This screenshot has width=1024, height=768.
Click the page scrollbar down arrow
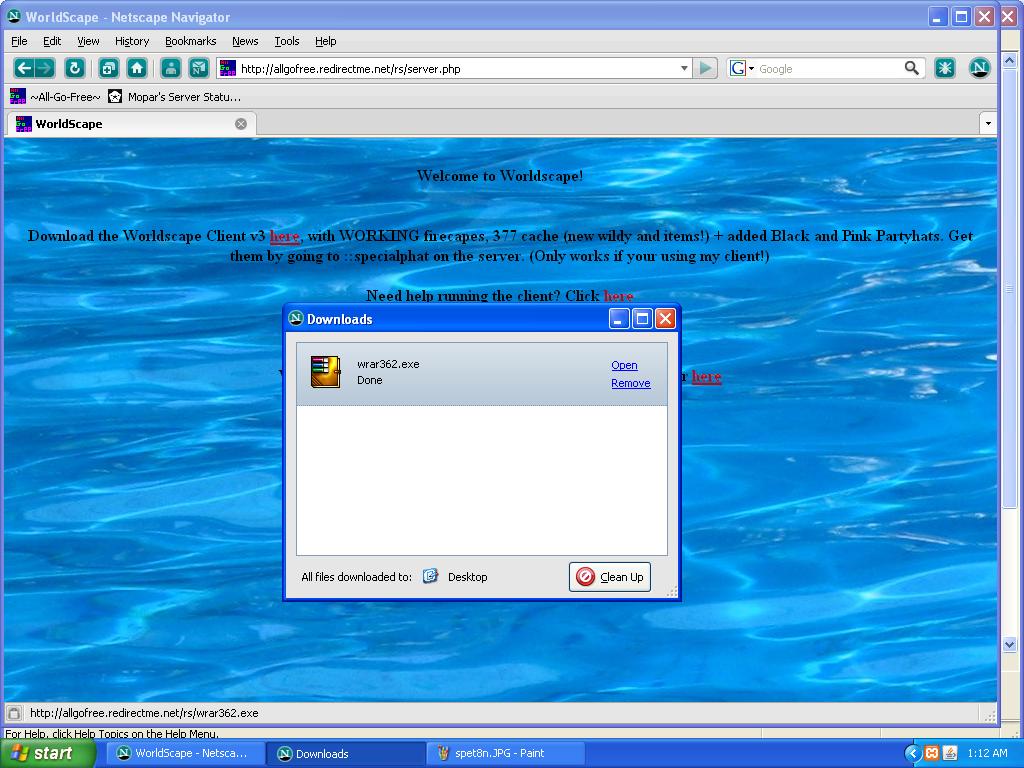pyautogui.click(x=1009, y=645)
